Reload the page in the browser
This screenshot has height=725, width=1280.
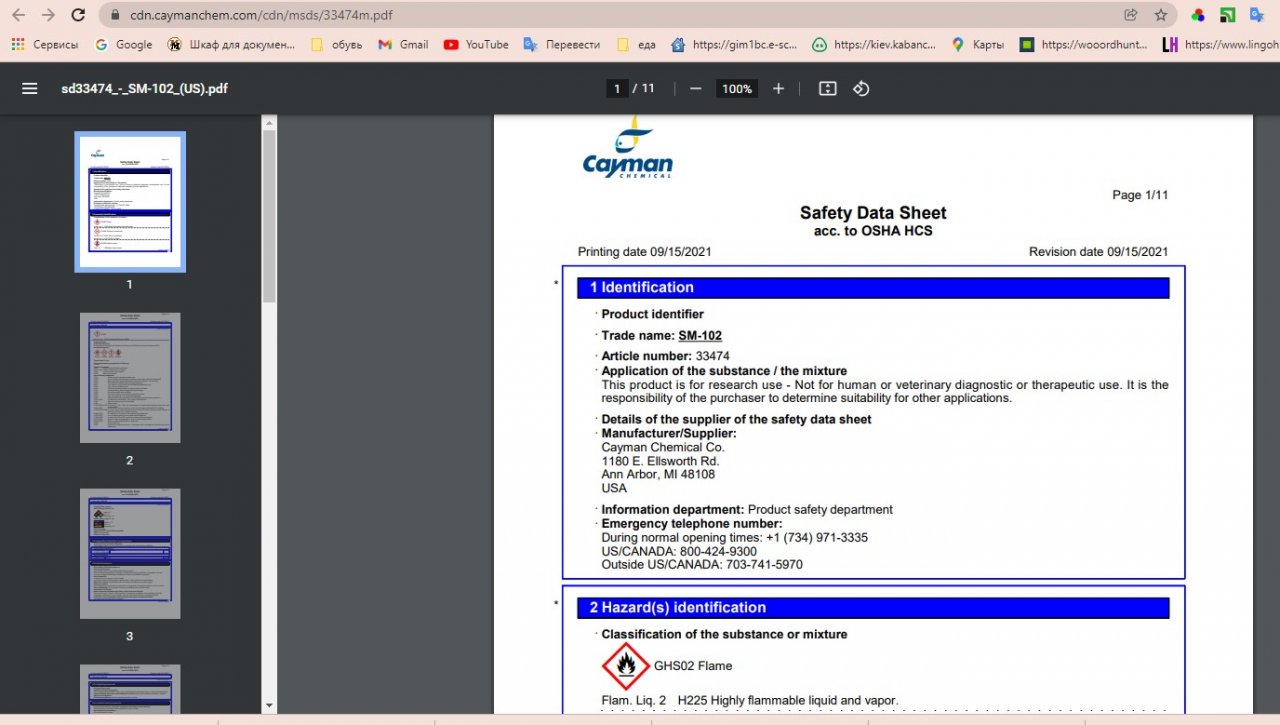tap(78, 15)
